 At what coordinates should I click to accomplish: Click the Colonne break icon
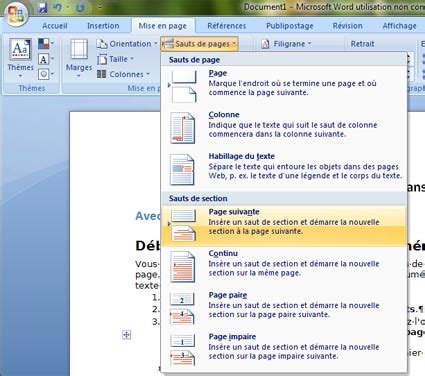(183, 128)
